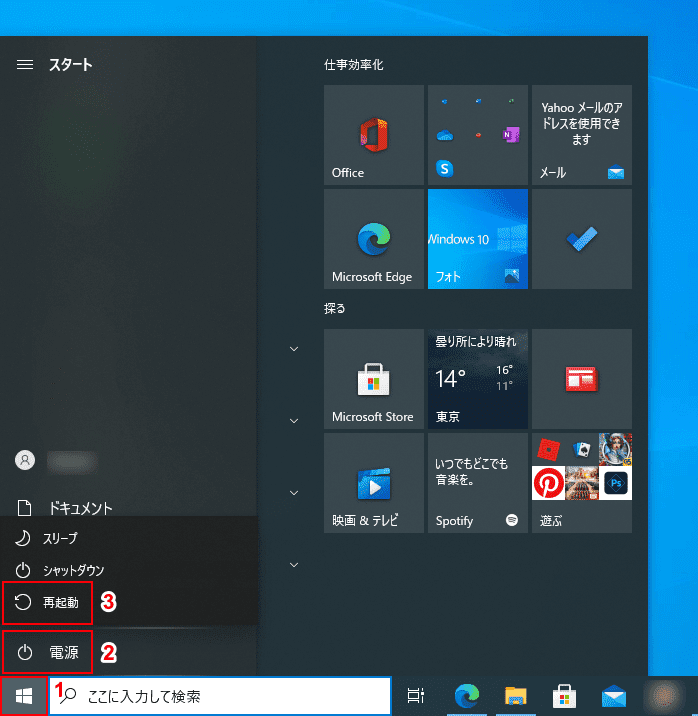Open the 遊ぶ folder label
The height and width of the screenshot is (716, 698).
[x=551, y=521]
